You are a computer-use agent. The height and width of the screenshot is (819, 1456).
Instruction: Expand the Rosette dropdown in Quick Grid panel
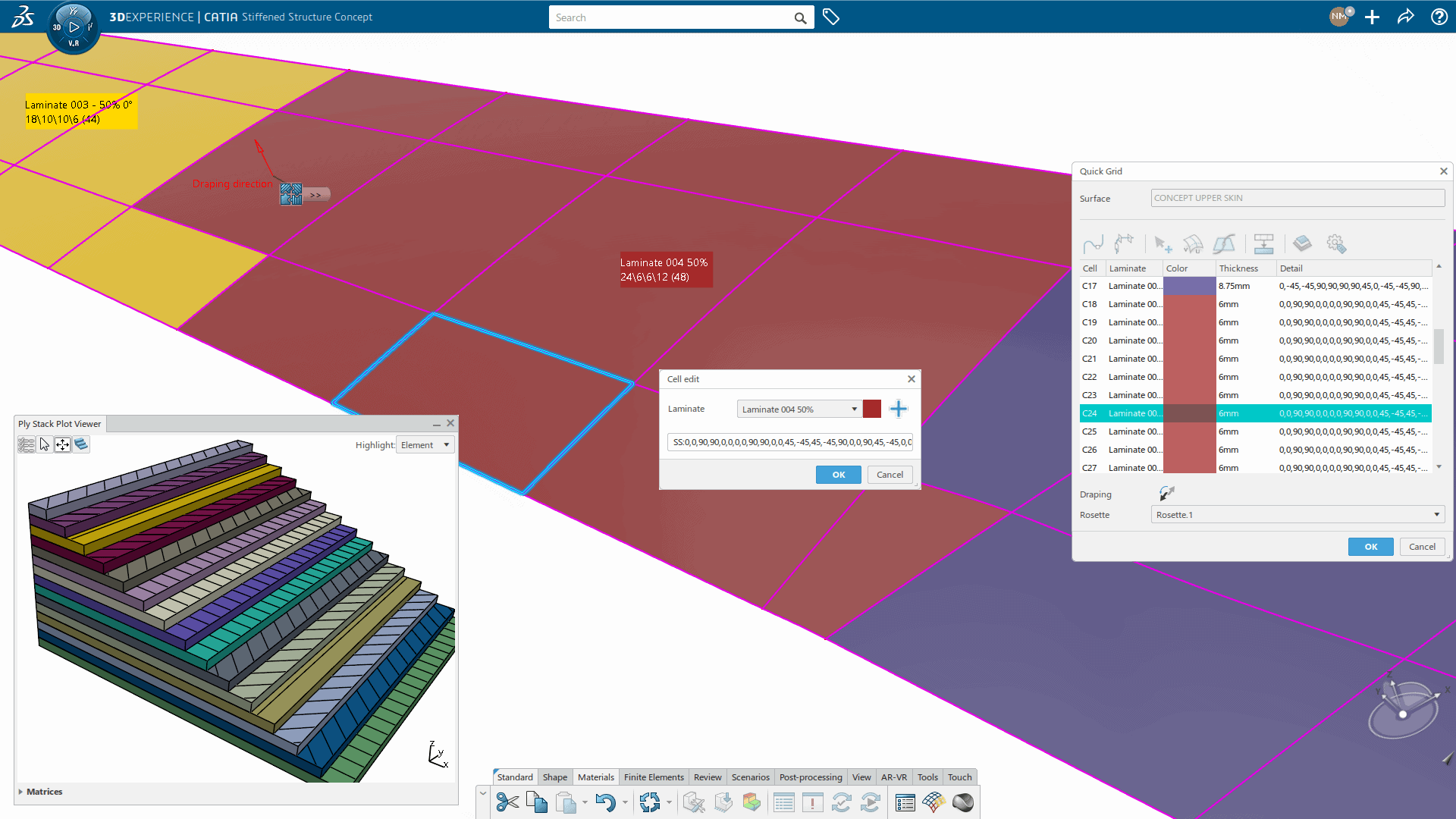1437,514
